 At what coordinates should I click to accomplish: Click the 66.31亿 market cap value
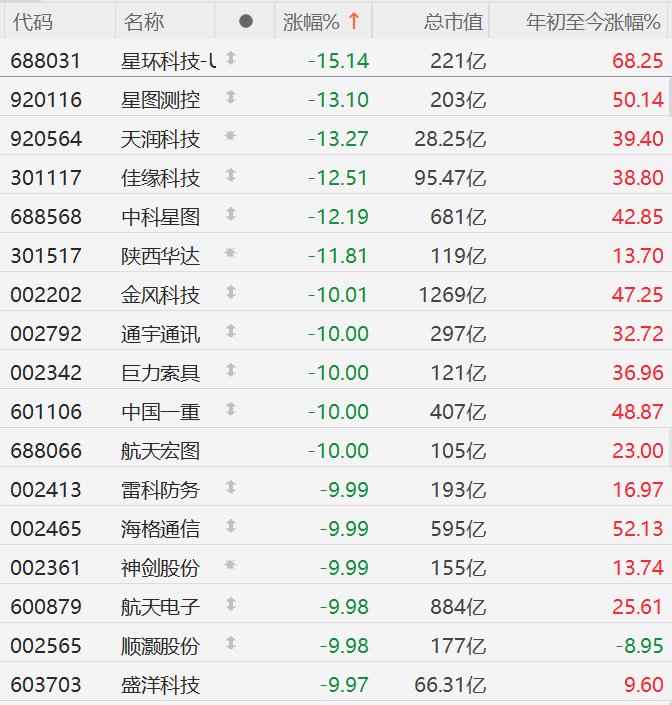point(450,685)
